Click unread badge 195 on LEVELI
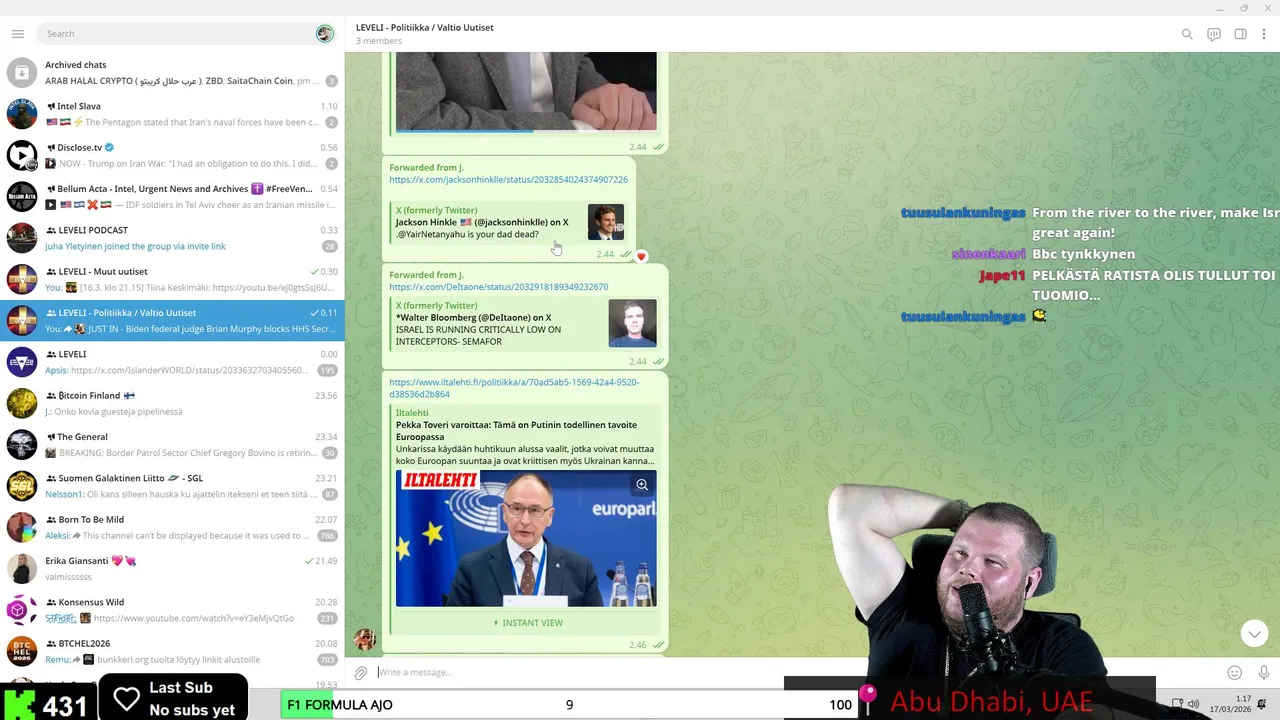This screenshot has width=1280, height=720. [327, 370]
